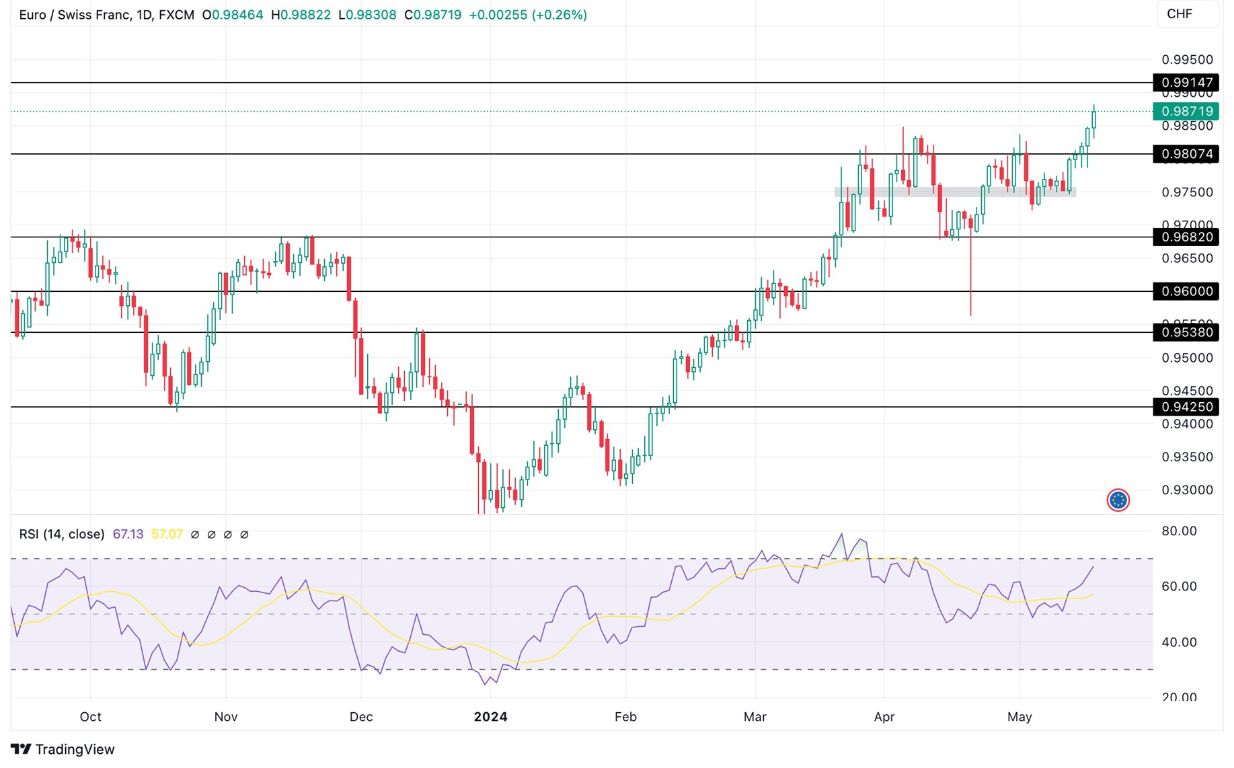
Task: Select the 2024 label on time axis
Action: point(491,717)
